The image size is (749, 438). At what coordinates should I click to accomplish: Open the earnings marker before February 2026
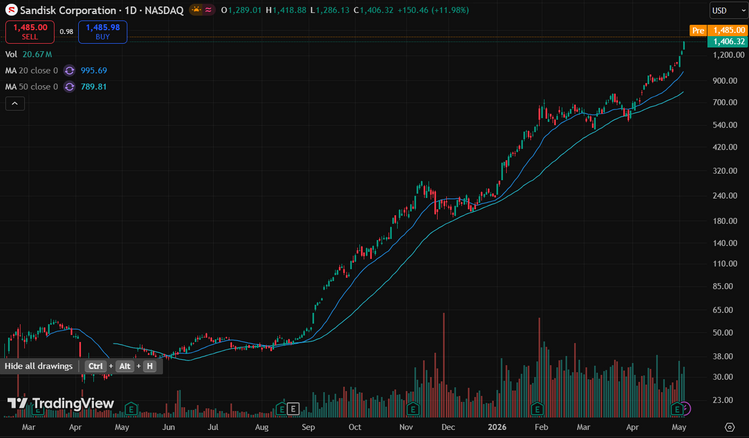click(537, 409)
